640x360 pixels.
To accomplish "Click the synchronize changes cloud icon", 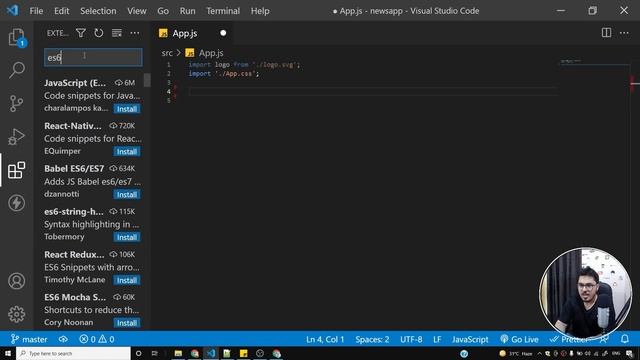I will point(63,339).
